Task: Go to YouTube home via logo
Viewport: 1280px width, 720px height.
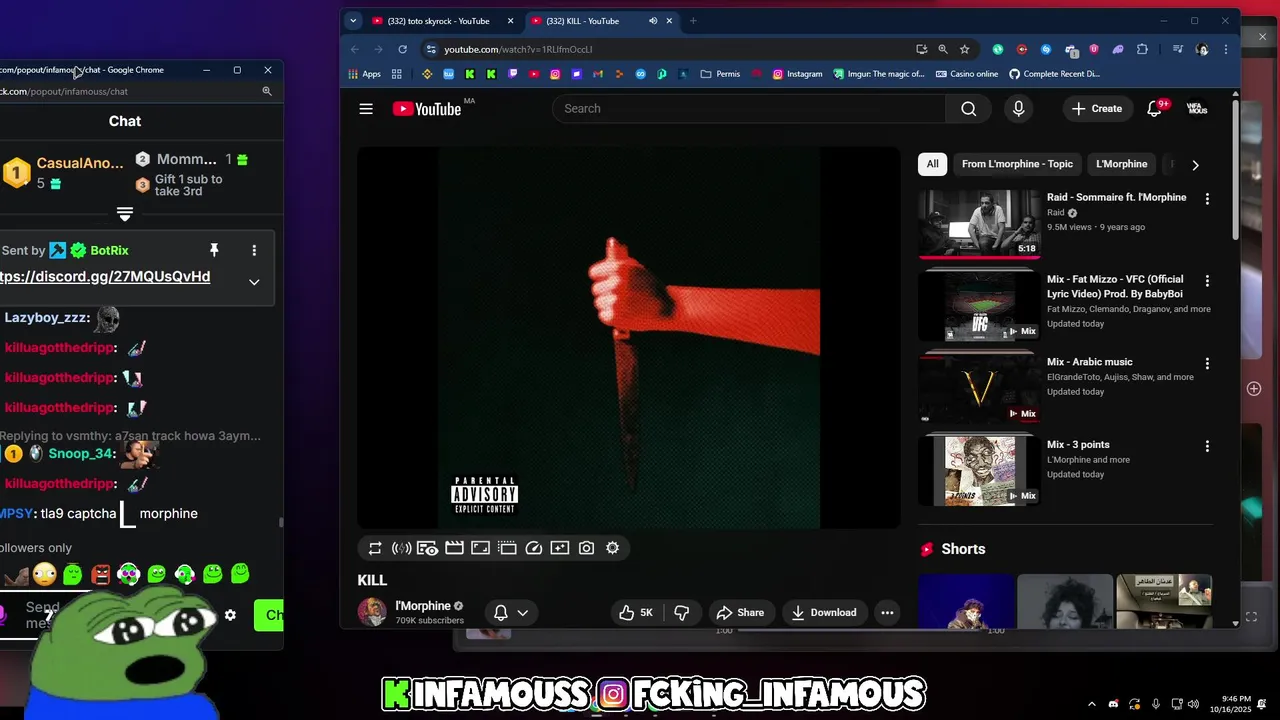Action: [x=426, y=109]
